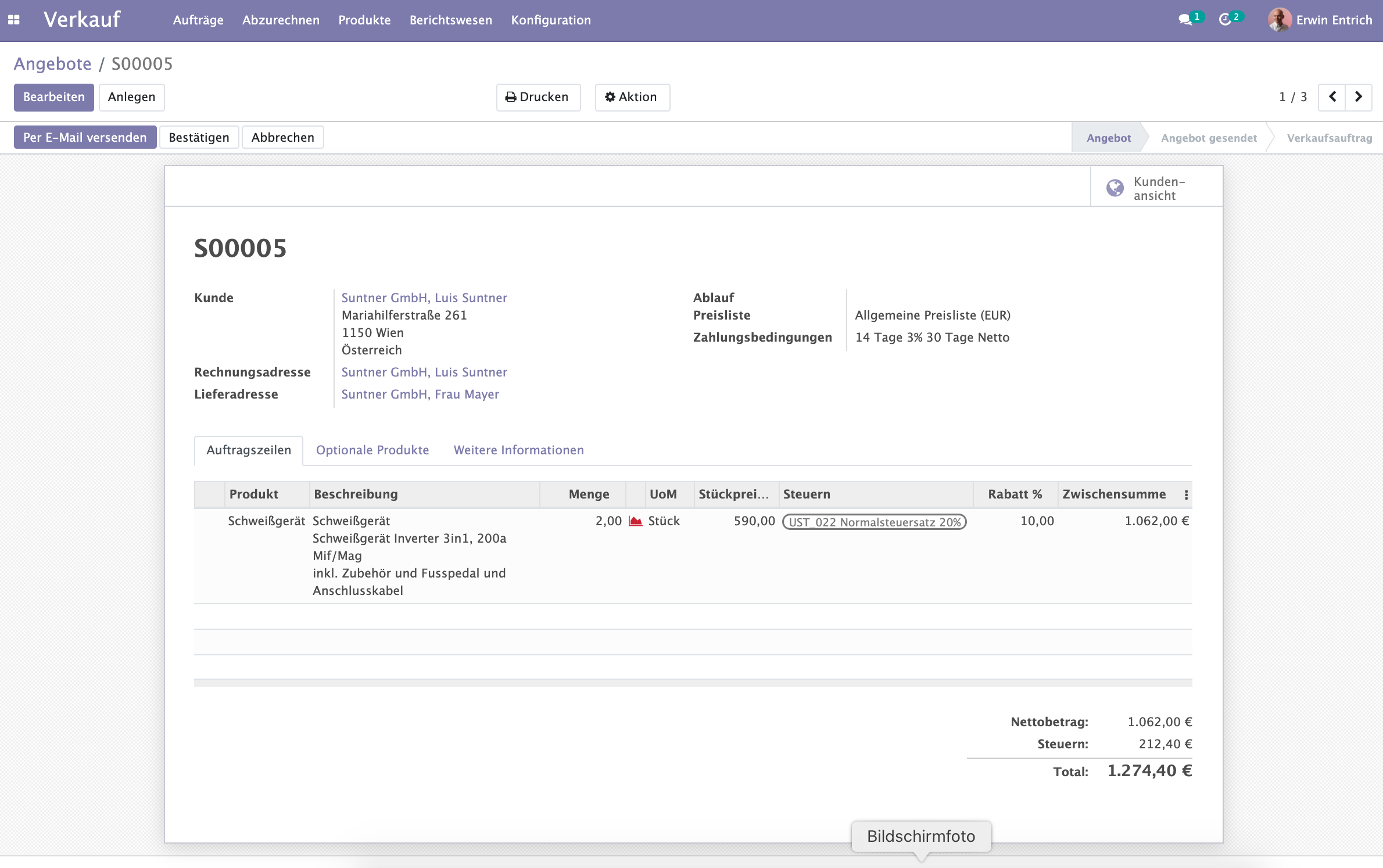Open the apps grid menu icon
Screen dimensions: 1383x868
tap(14, 20)
